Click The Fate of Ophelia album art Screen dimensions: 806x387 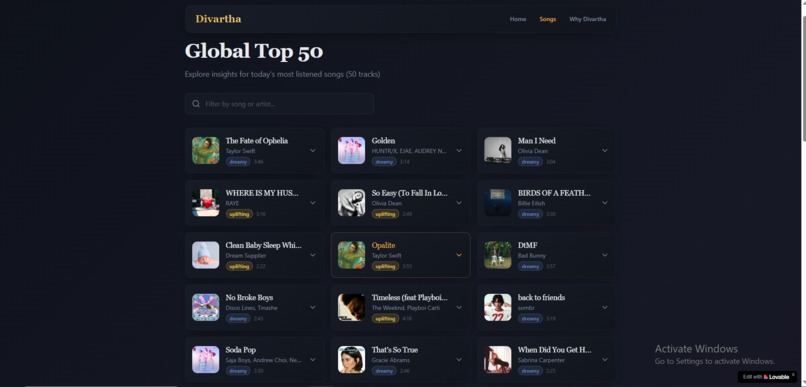[206, 151]
